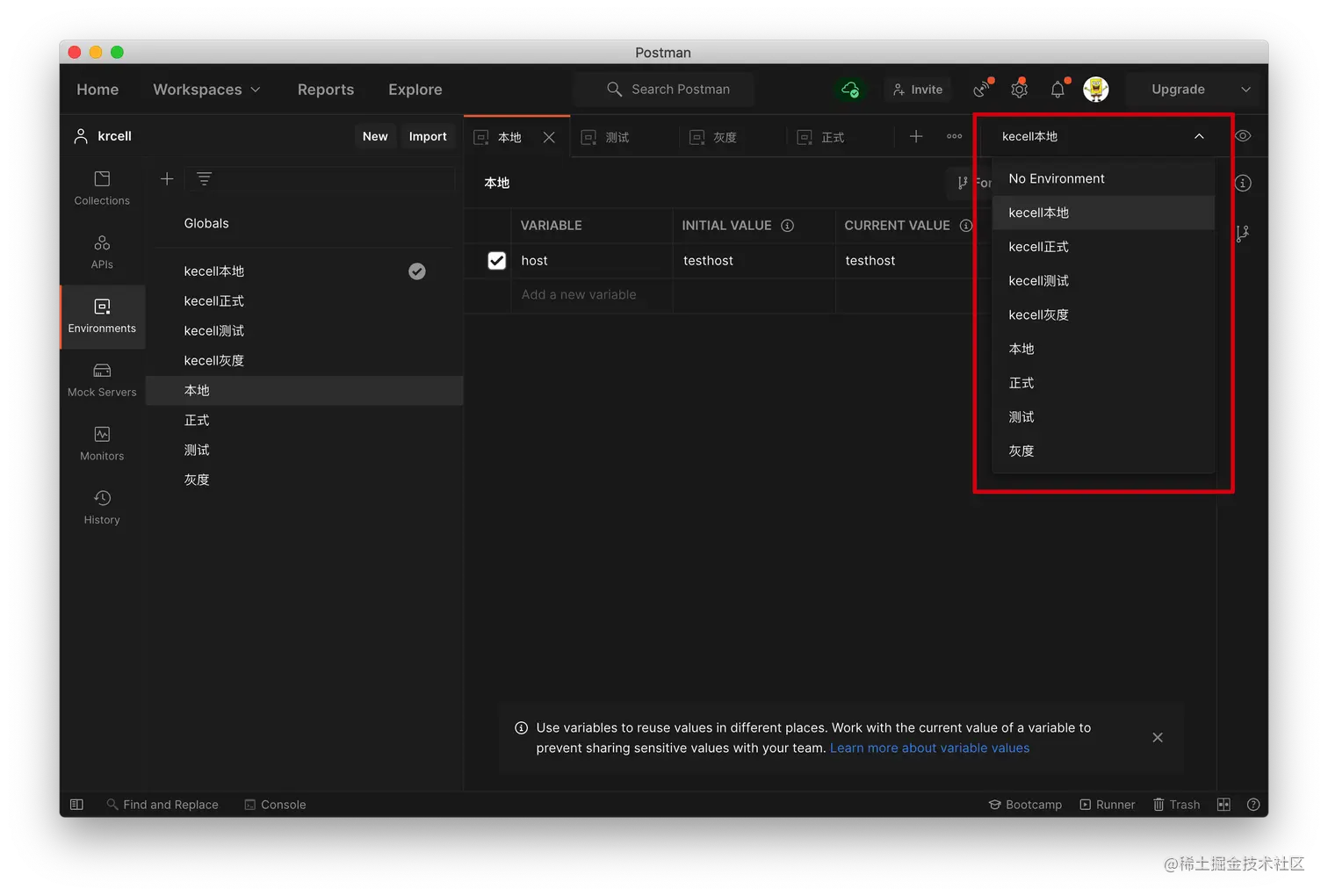Select kecell本地 in environment dropdown

(1103, 213)
